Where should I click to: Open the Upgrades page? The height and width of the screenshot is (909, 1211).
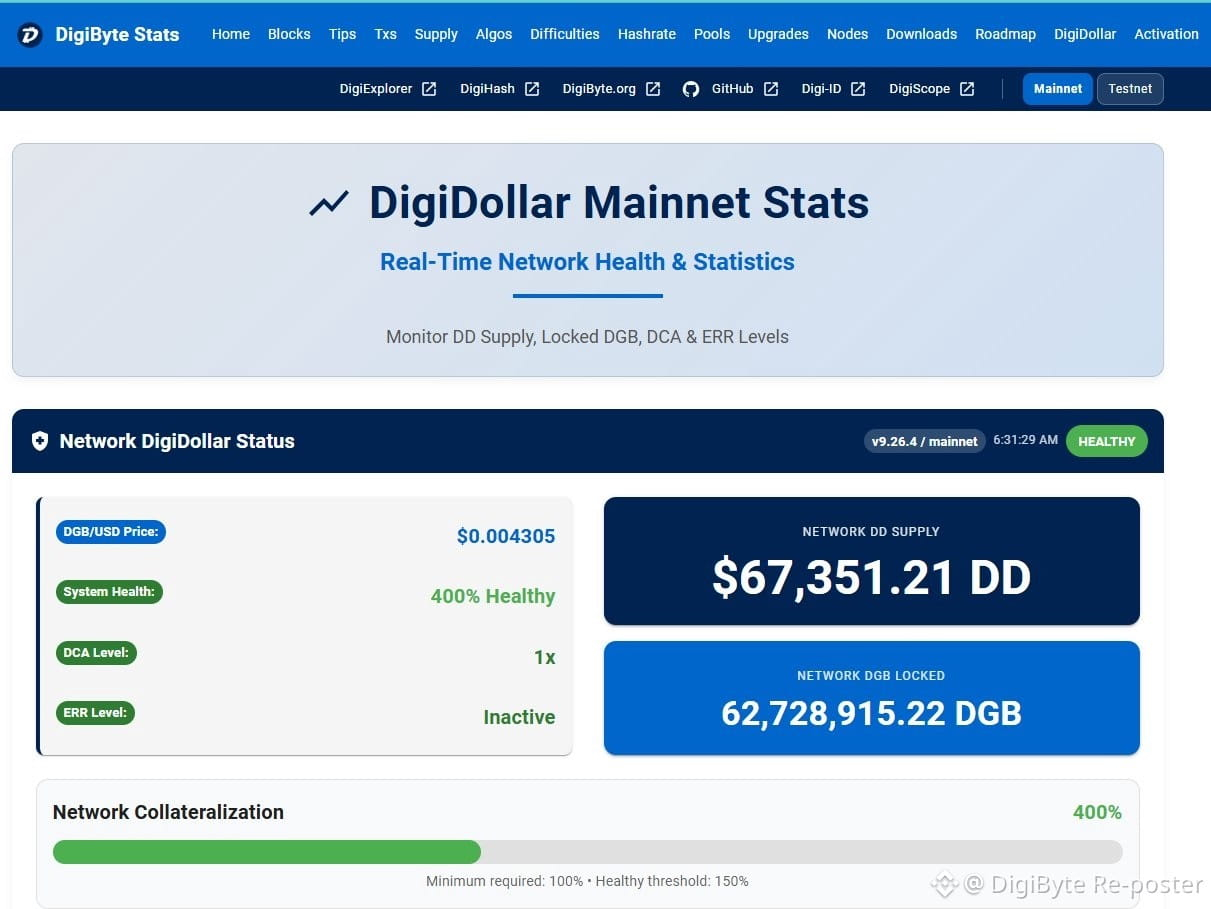tap(778, 34)
